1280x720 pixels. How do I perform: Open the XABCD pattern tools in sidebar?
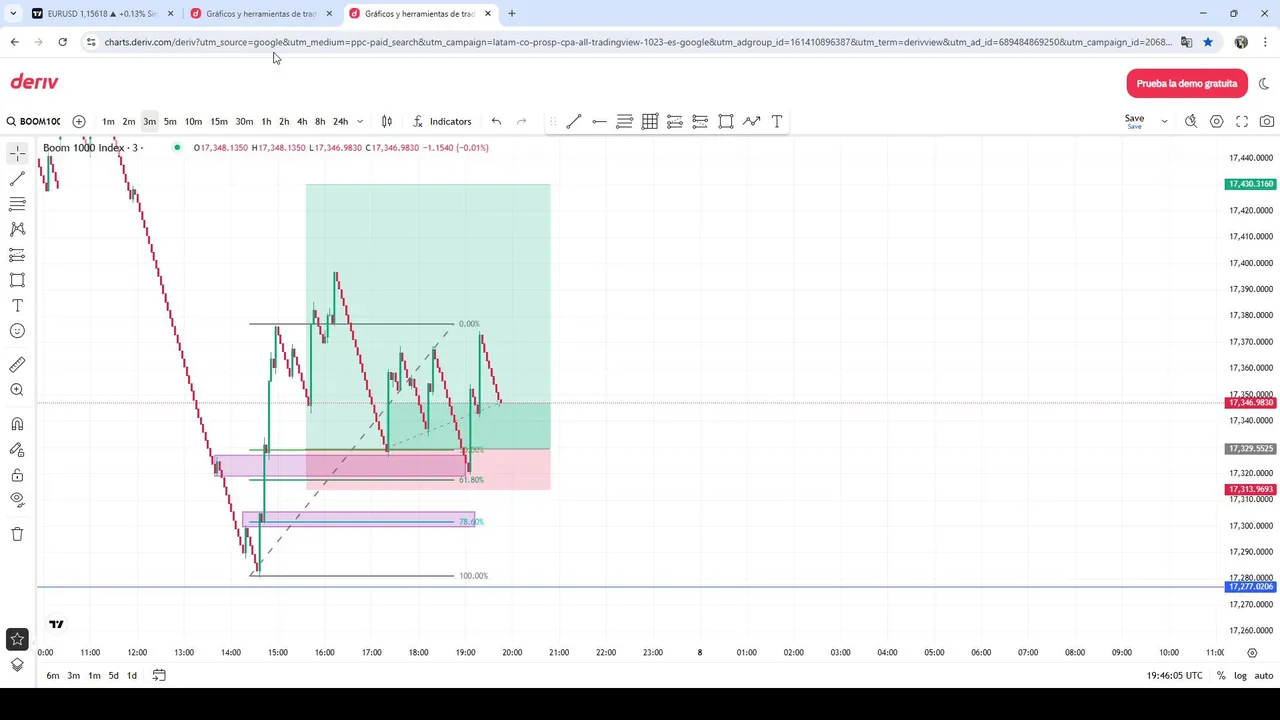pos(17,229)
